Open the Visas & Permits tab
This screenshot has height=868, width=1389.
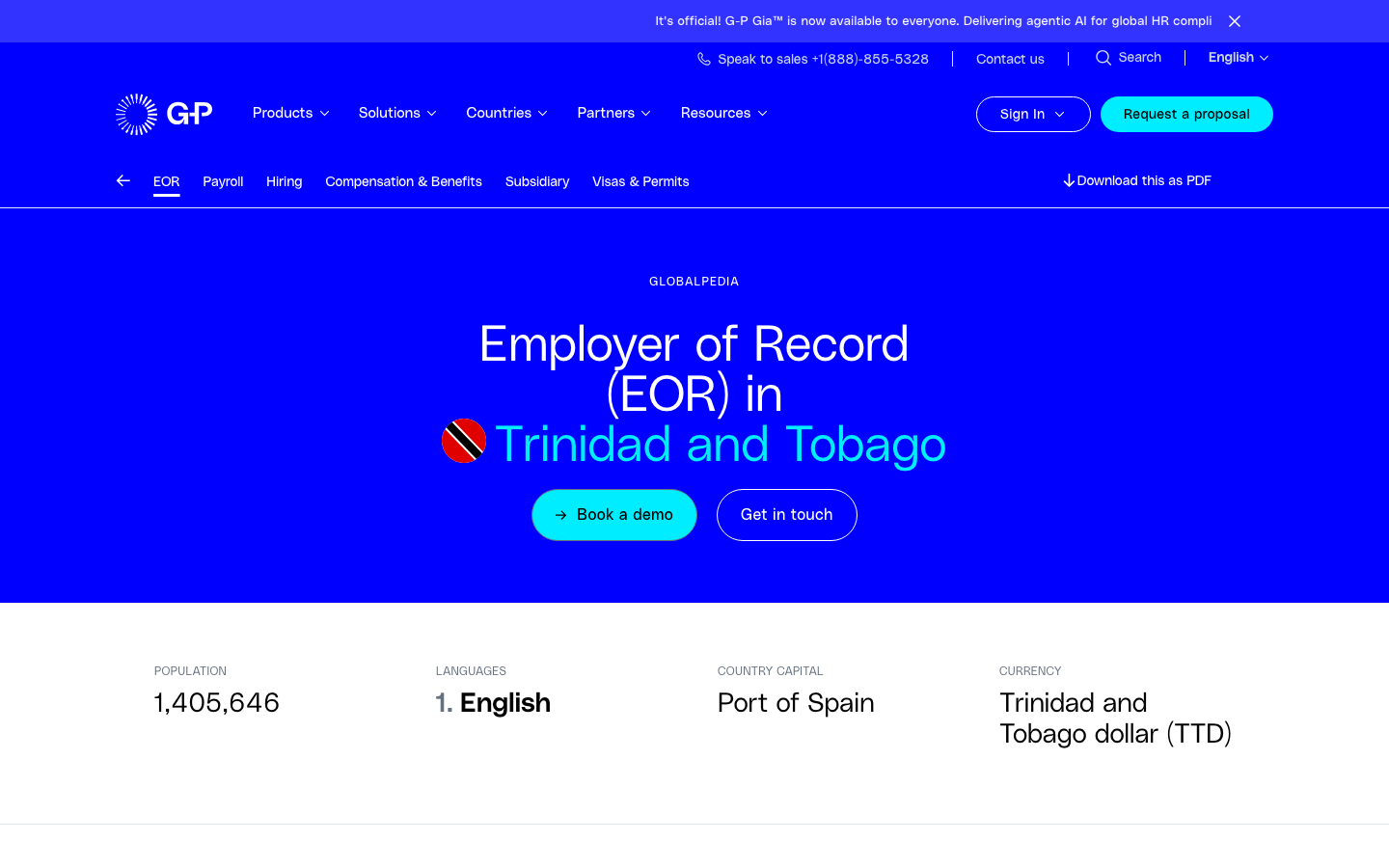640,181
